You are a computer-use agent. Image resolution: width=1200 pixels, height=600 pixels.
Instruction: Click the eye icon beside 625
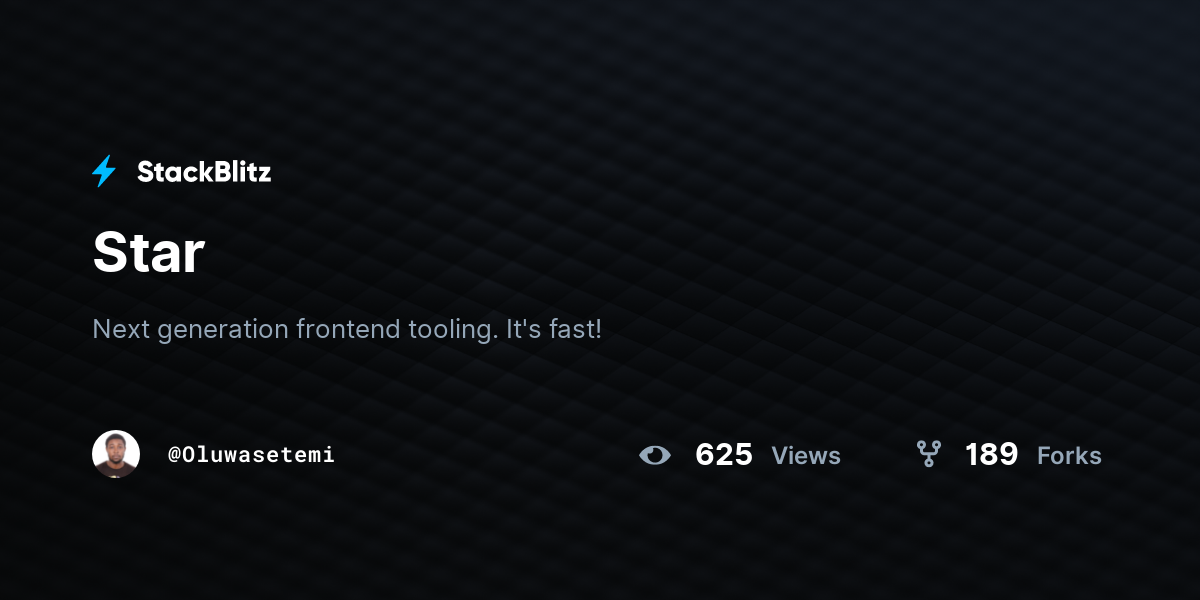pyautogui.click(x=655, y=455)
